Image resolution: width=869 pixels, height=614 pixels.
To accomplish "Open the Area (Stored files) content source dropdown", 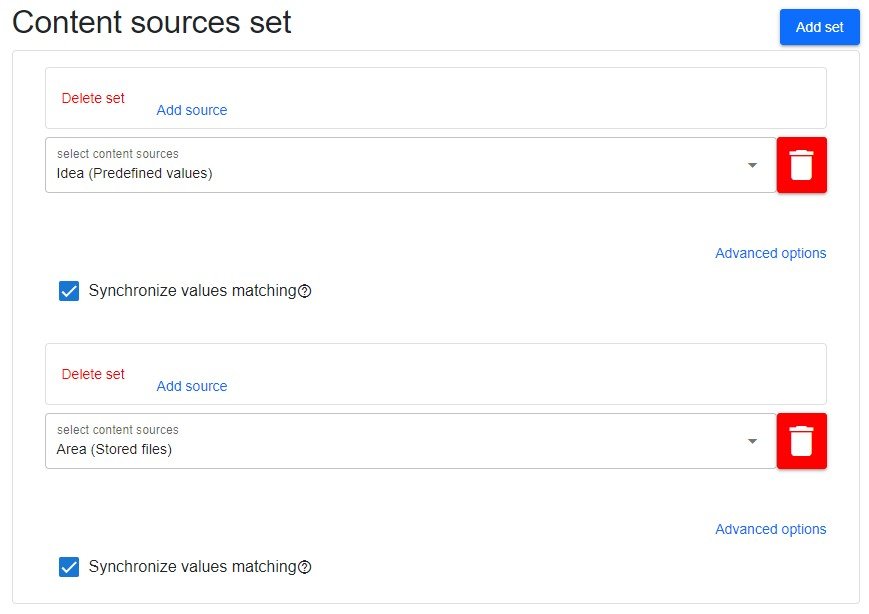I will pyautogui.click(x=411, y=441).
